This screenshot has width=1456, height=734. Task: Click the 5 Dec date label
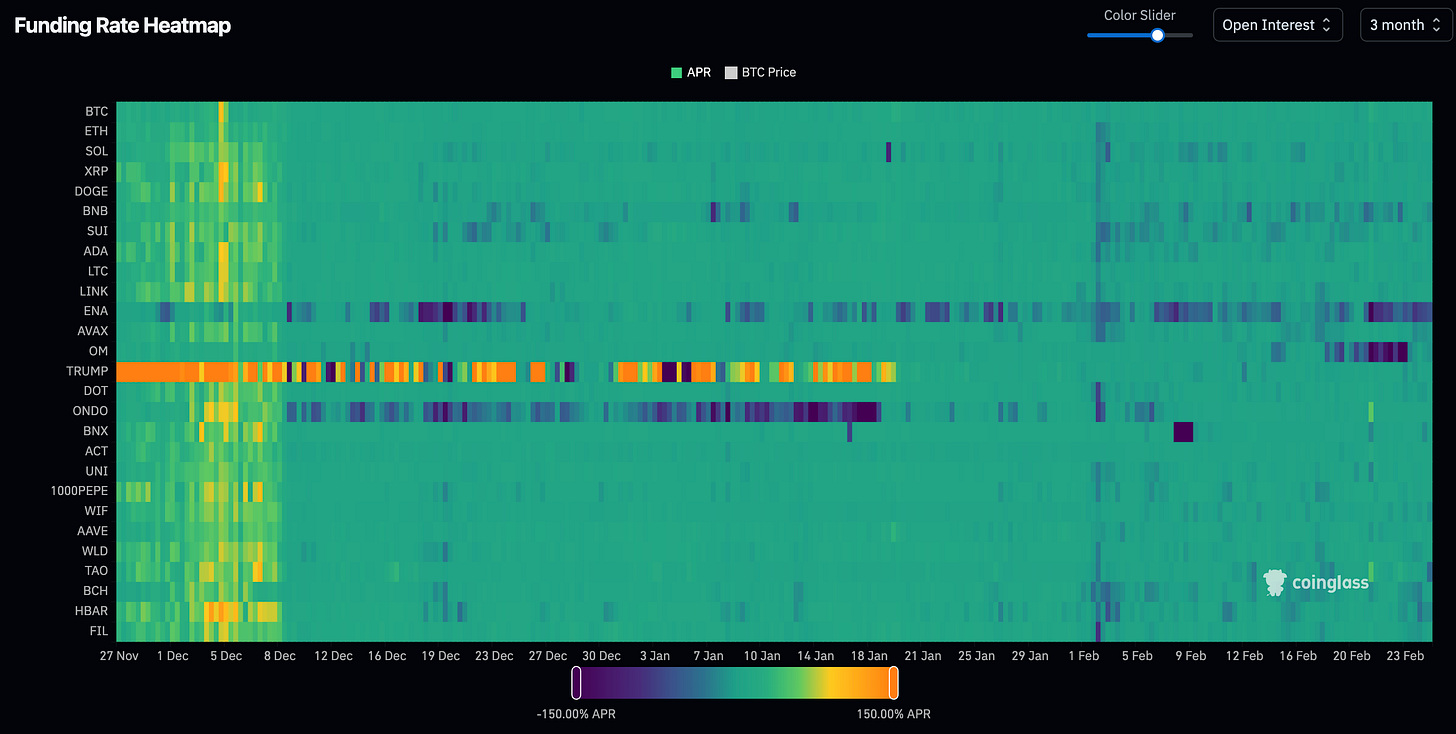(x=225, y=656)
